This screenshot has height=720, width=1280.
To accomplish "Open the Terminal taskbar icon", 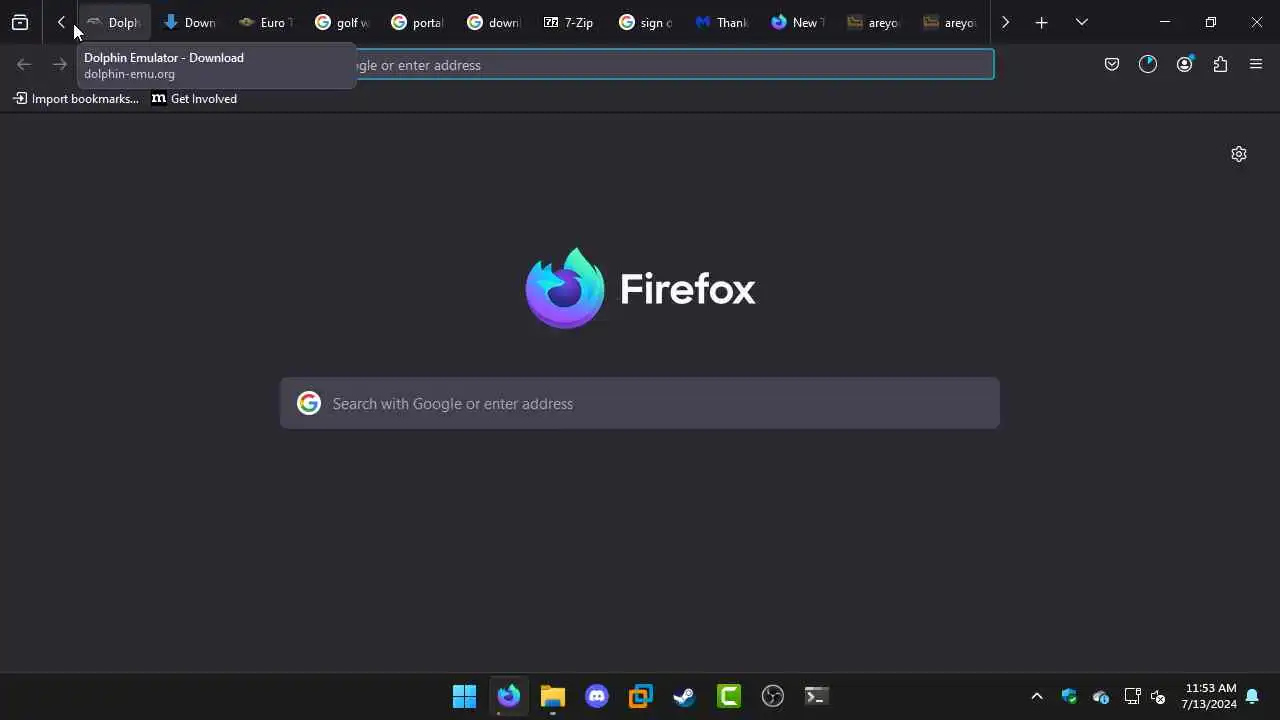I will click(x=817, y=696).
